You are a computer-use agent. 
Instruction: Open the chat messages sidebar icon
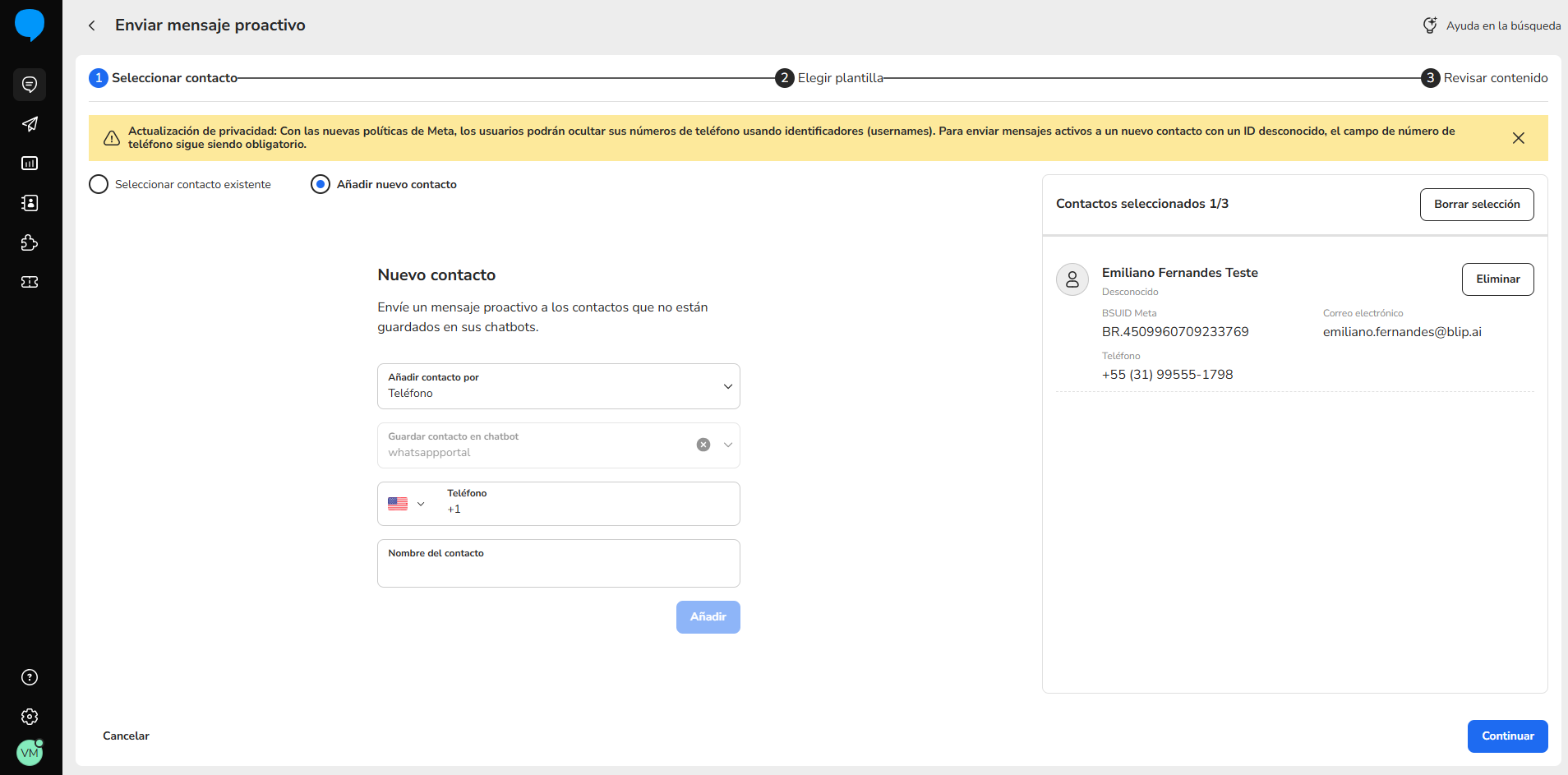point(30,85)
